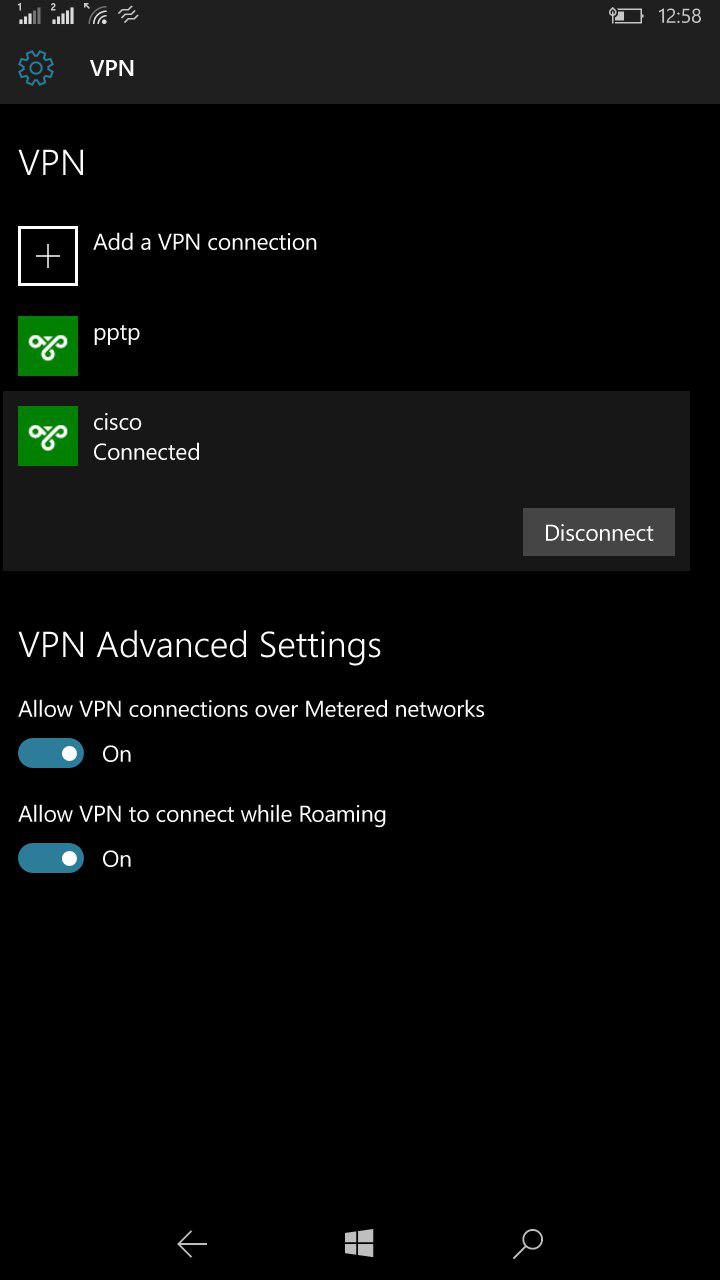
Task: Select the pptp connection name
Action: (x=117, y=333)
